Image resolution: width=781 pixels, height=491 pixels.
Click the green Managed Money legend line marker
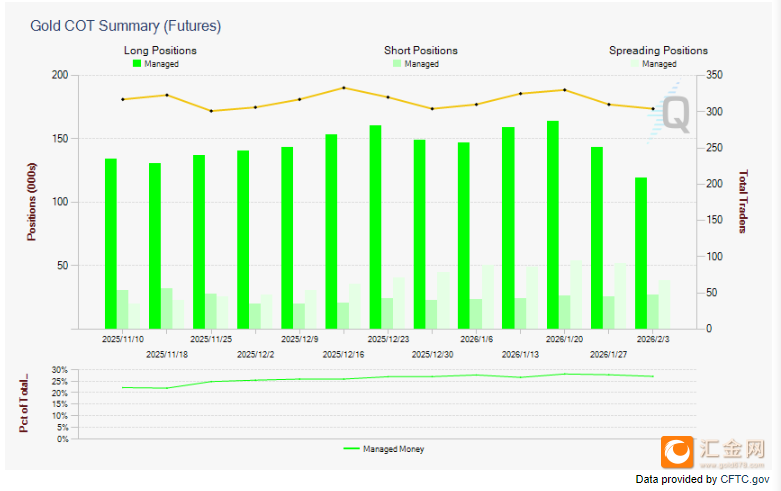[350, 449]
